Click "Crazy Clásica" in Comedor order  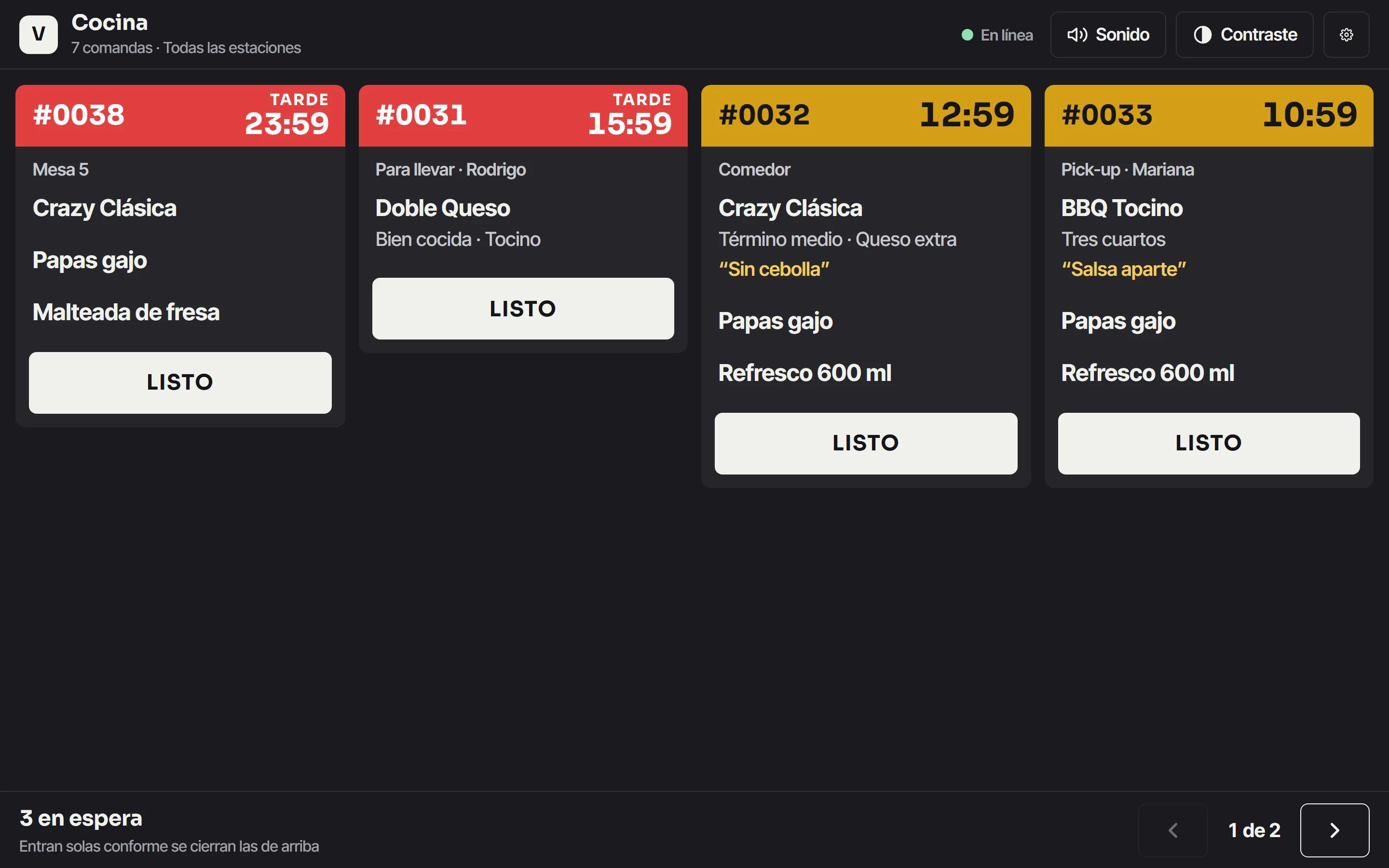click(x=790, y=208)
